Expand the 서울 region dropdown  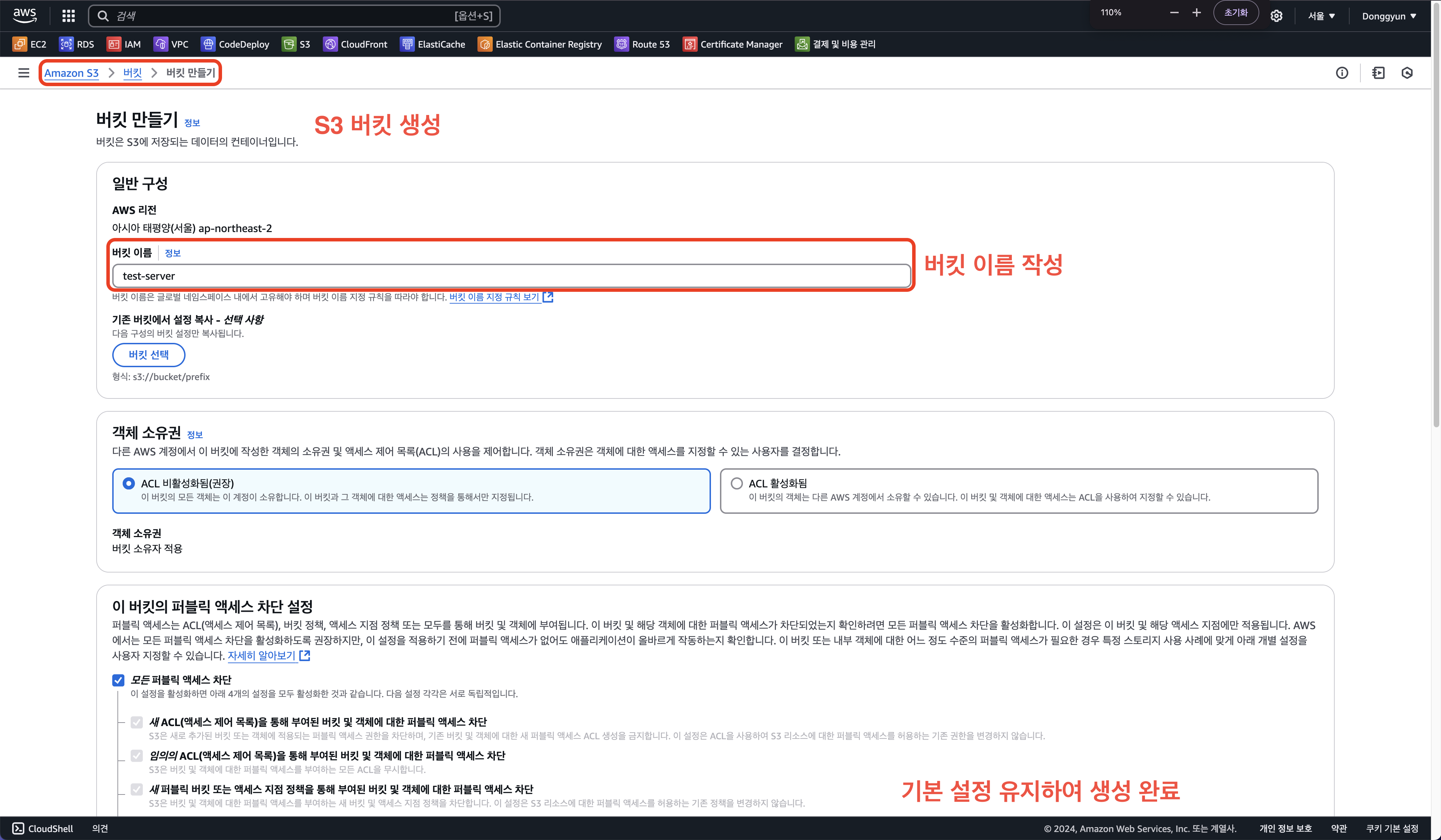(1321, 16)
